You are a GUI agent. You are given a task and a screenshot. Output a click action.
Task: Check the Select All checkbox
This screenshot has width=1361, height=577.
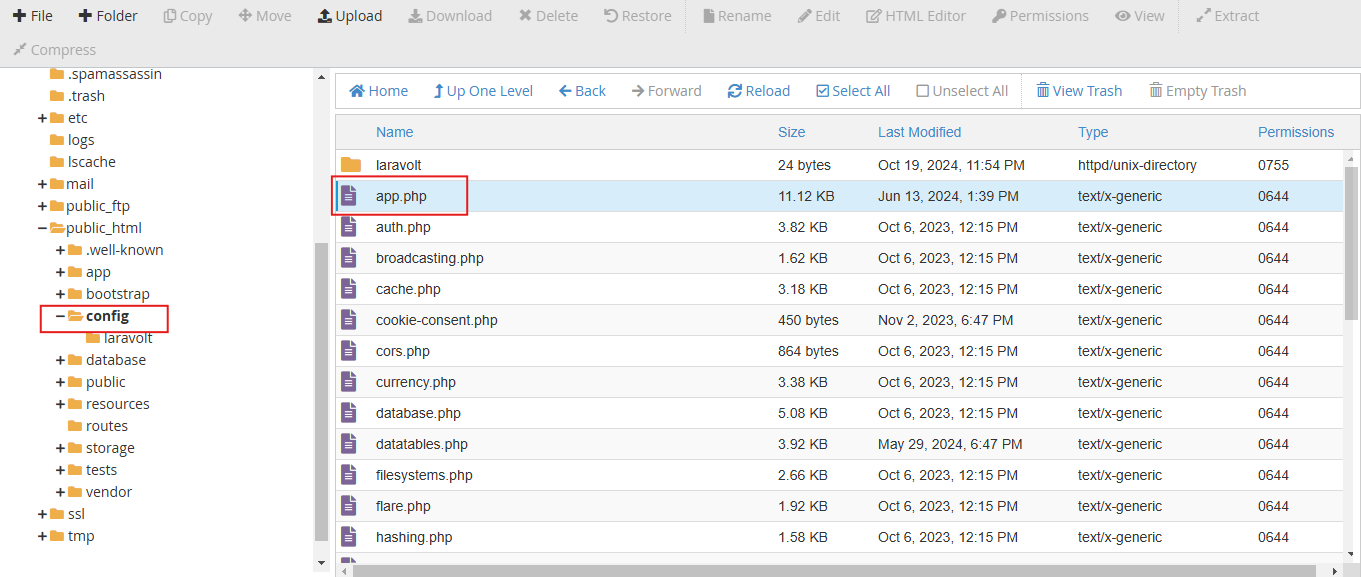823,91
